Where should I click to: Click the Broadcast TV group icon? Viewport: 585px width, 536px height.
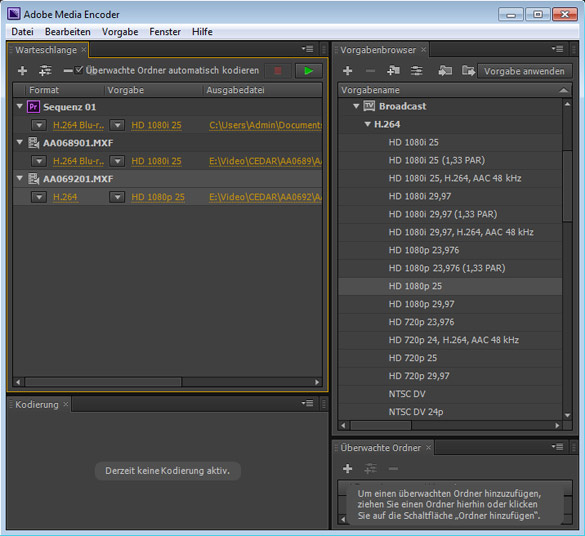click(x=369, y=106)
